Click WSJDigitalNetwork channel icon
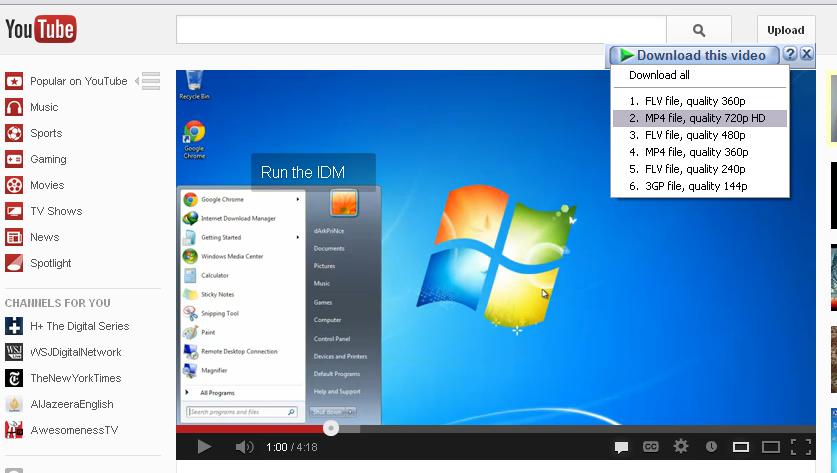 14,352
